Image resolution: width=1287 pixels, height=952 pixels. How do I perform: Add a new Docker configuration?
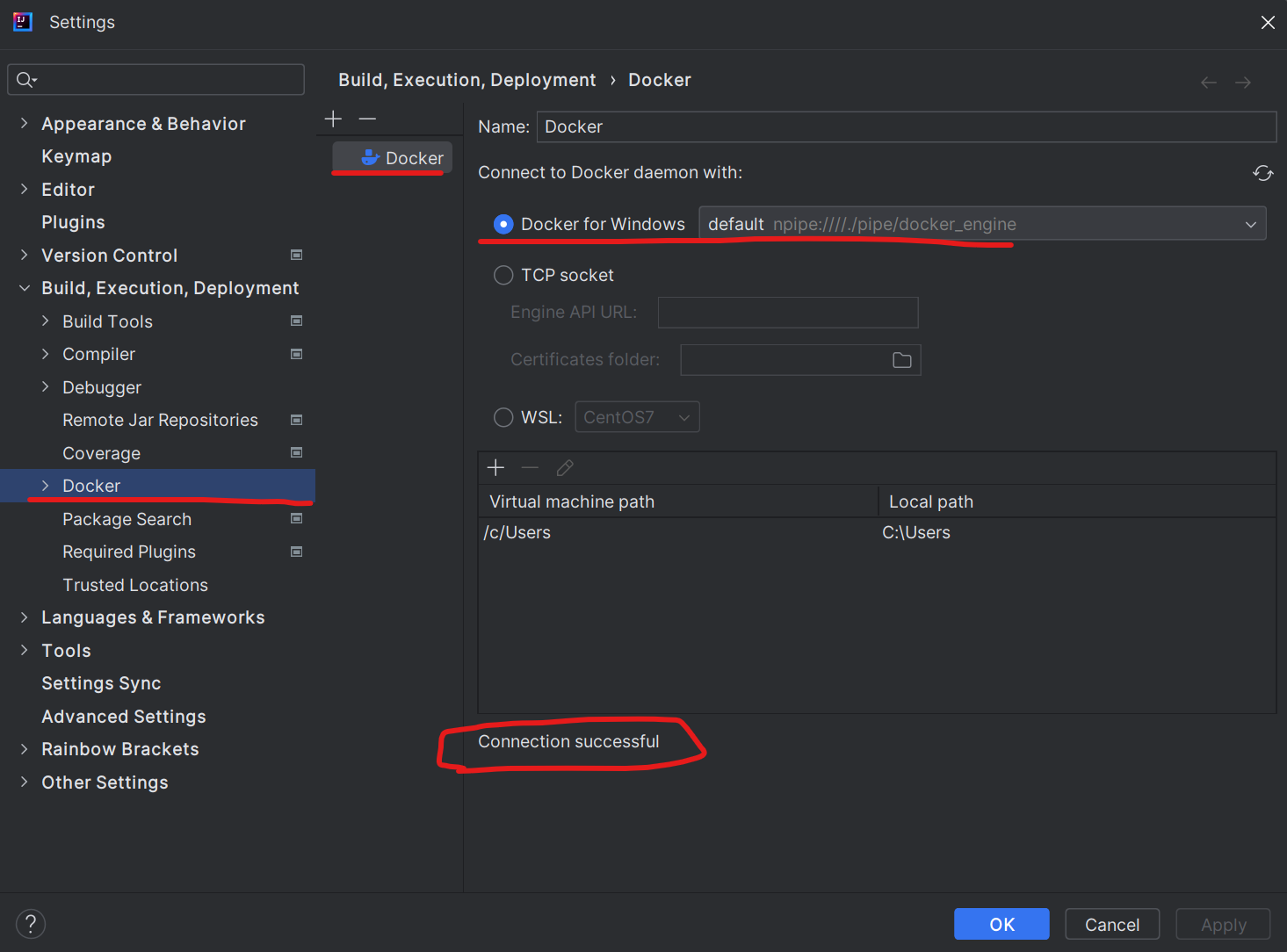(x=333, y=119)
